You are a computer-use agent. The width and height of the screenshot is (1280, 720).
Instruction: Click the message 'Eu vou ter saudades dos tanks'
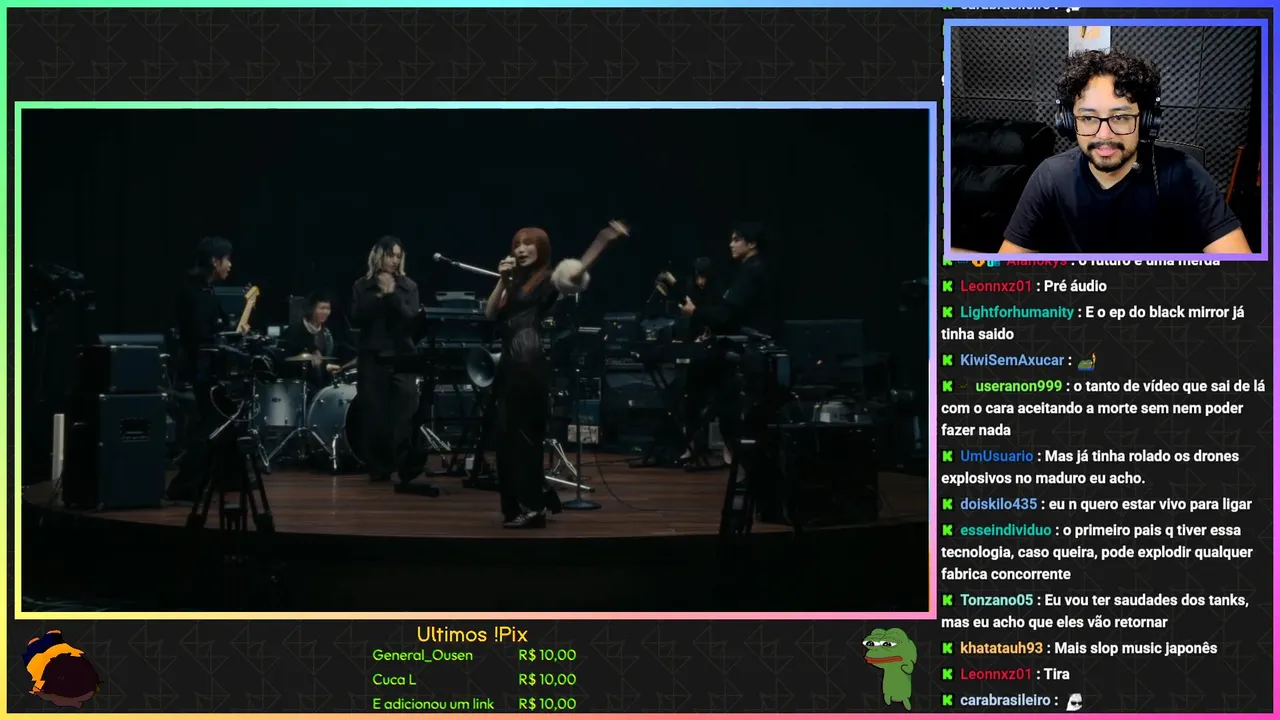pos(1095,611)
